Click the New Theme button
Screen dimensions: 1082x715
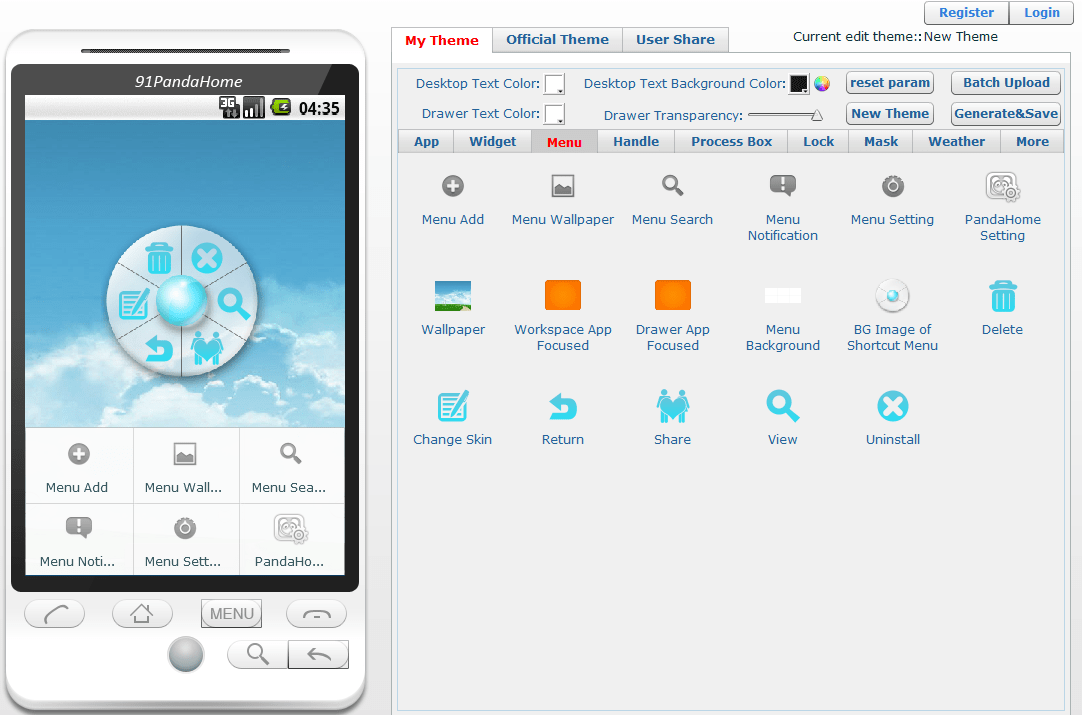889,114
